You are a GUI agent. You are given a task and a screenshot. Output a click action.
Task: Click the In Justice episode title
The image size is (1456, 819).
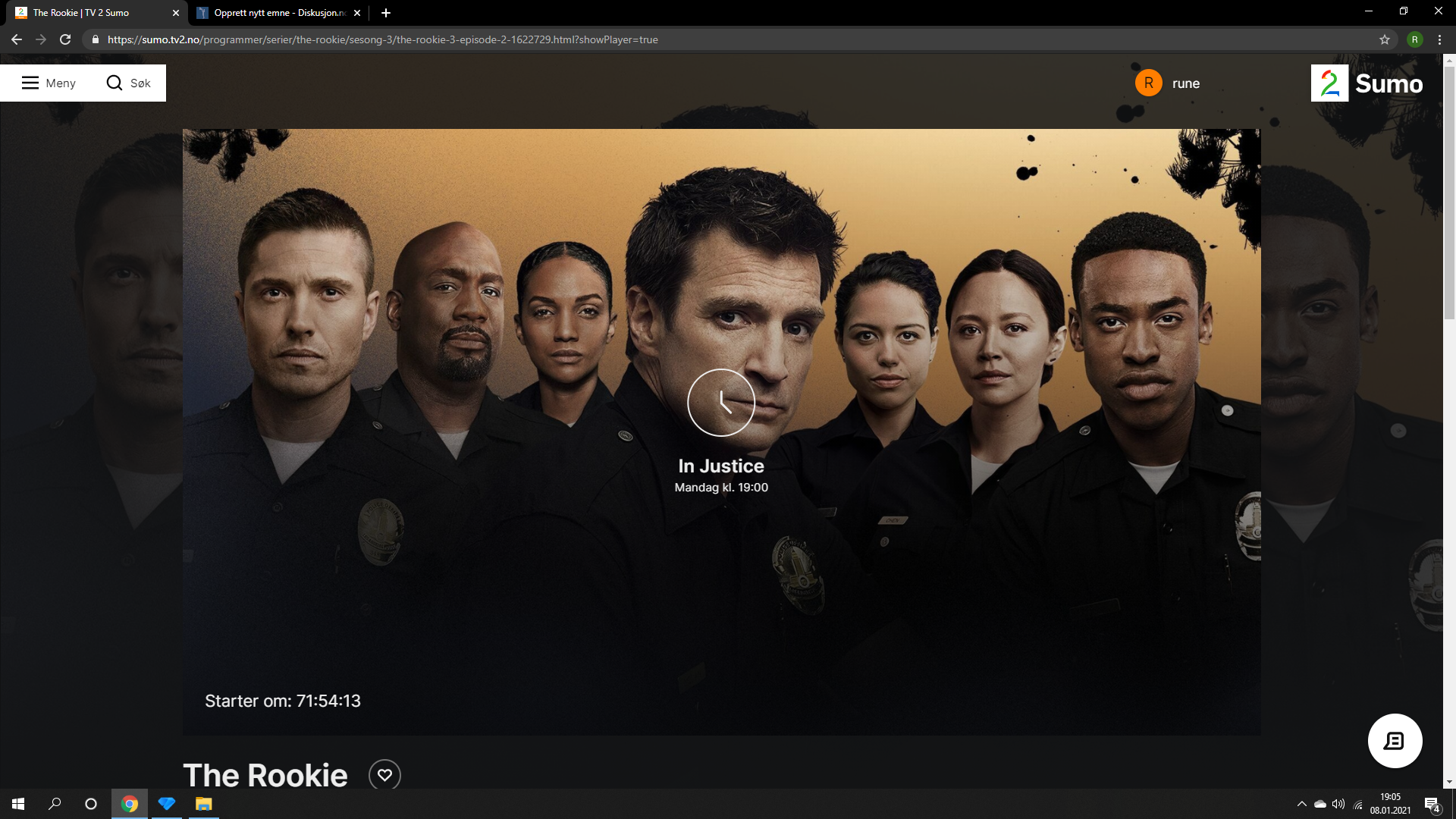coord(720,466)
